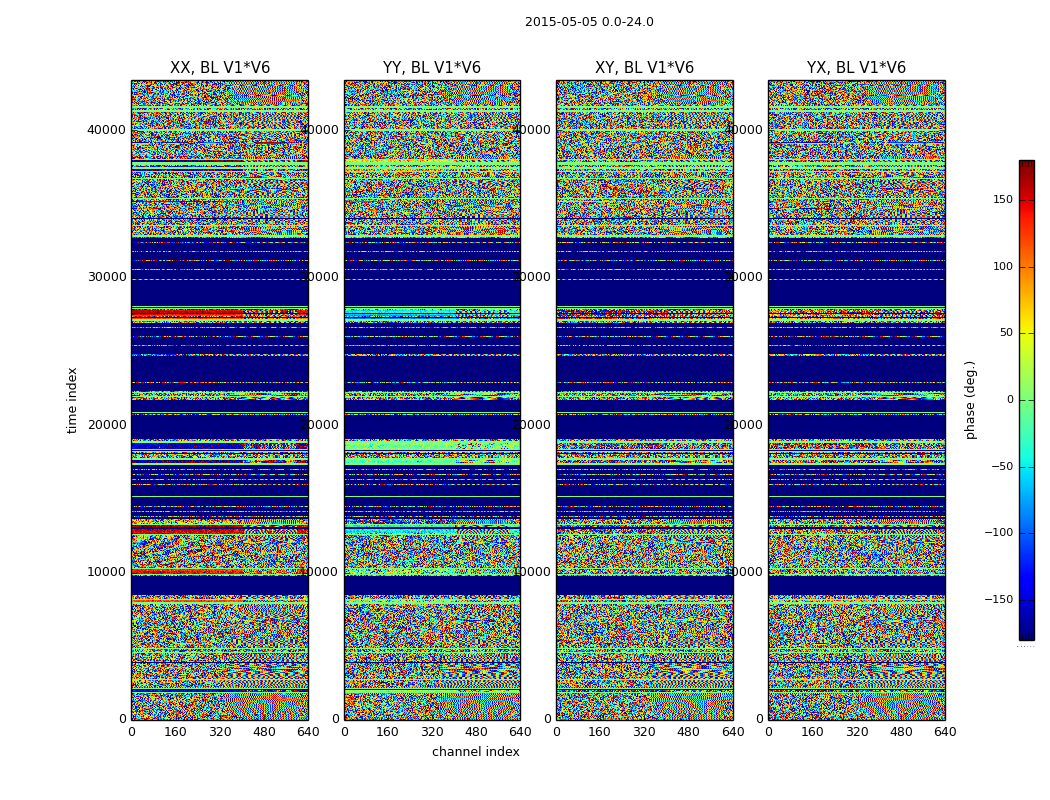Click inside the XX phase plot panel

(x=219, y=400)
